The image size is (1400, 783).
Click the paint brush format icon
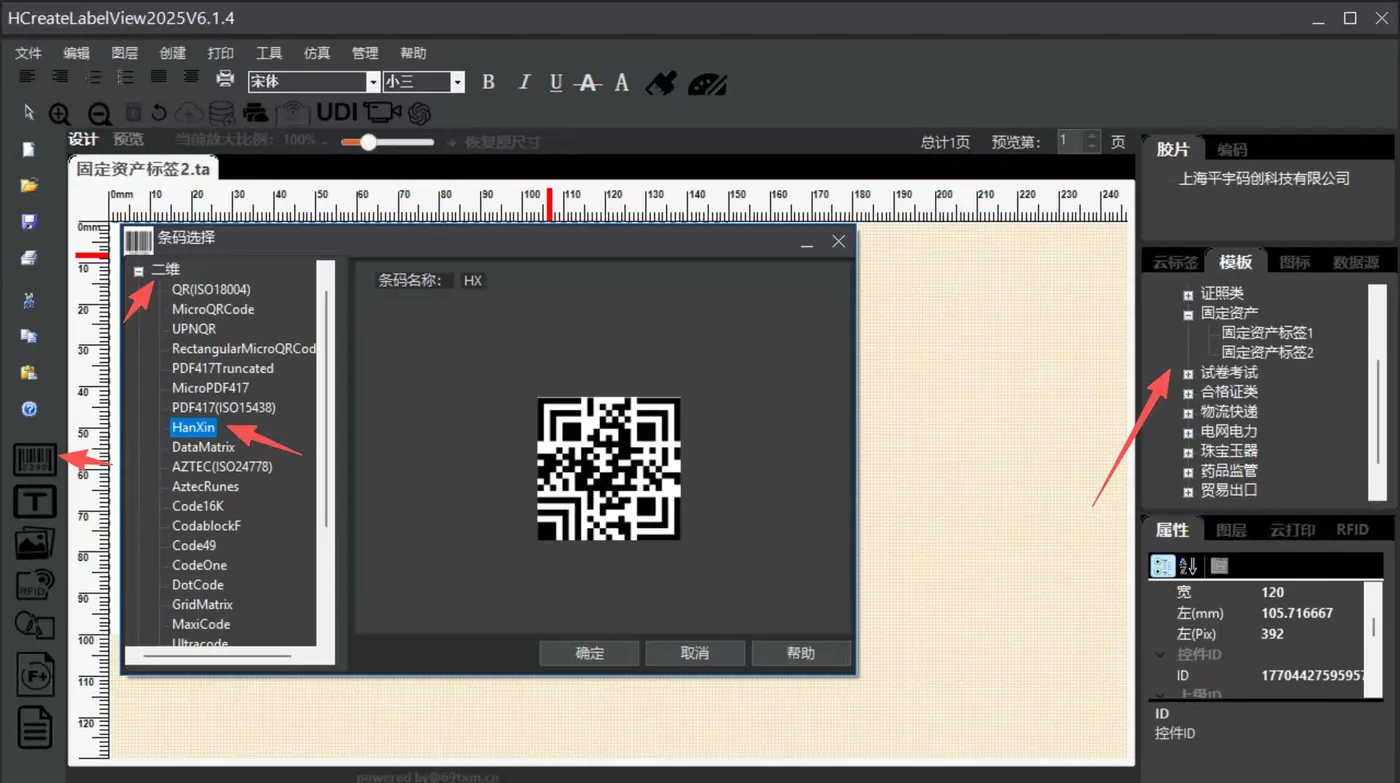click(661, 83)
